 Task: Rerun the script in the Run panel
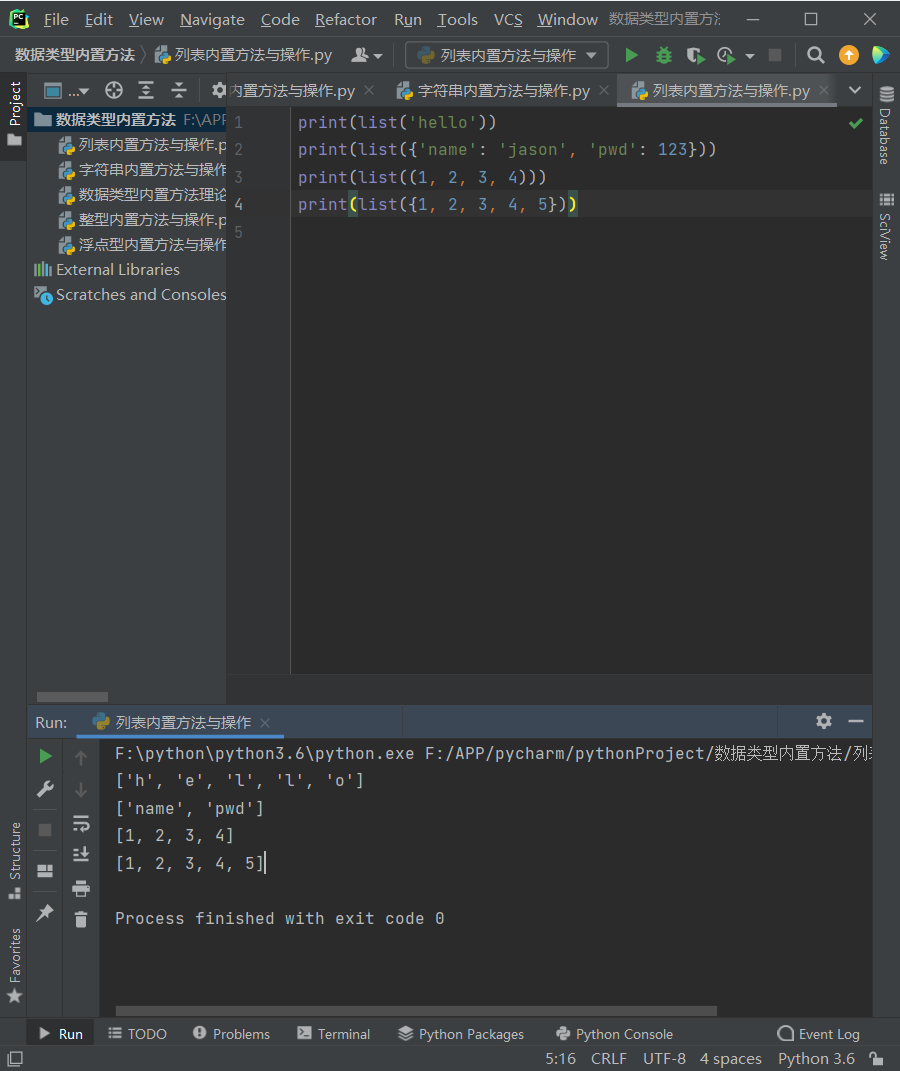click(46, 755)
